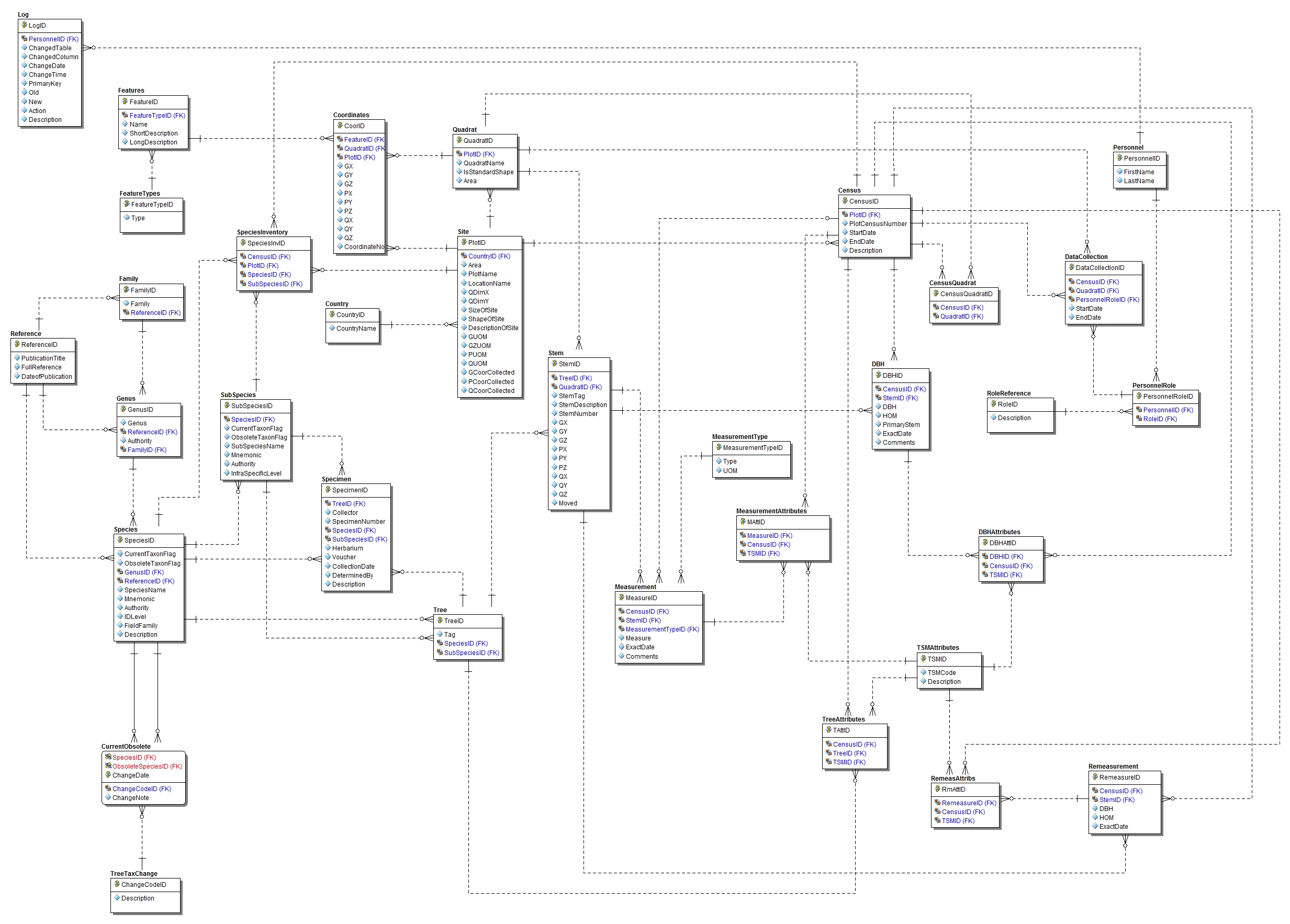The image size is (1290, 924).
Task: Click the key icon beside SpecimenID
Action: point(328,490)
